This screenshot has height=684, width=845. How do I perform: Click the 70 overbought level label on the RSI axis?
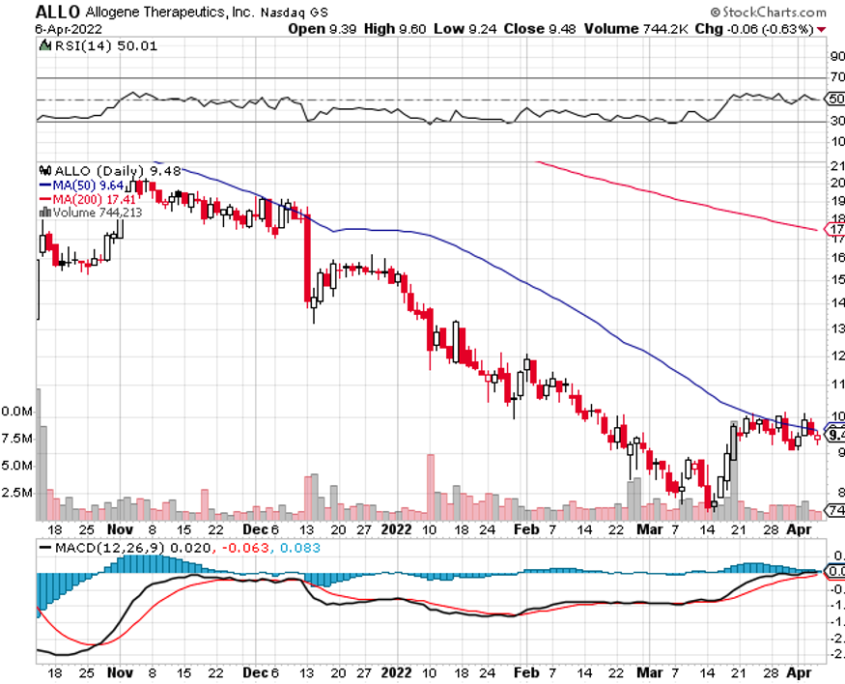click(x=837, y=78)
